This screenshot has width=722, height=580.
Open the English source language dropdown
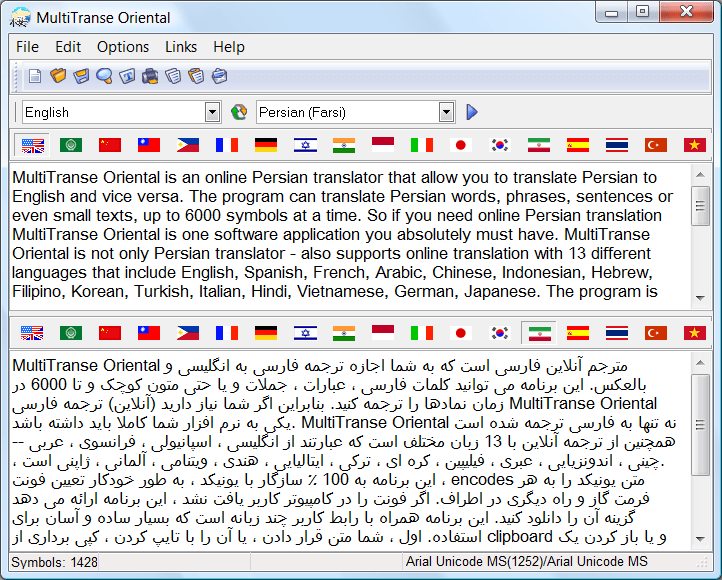pos(212,112)
